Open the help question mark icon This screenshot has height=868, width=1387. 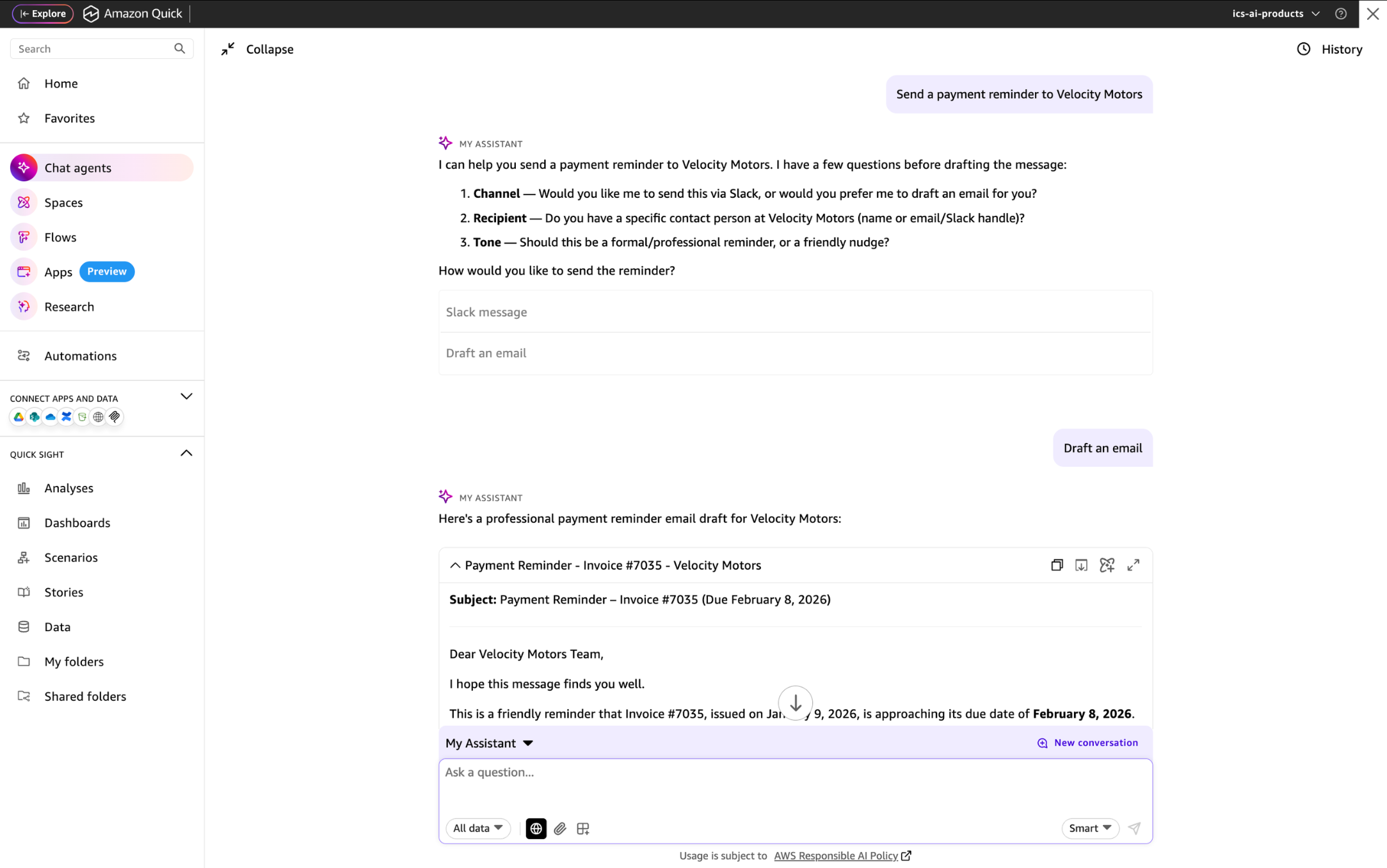1340,13
